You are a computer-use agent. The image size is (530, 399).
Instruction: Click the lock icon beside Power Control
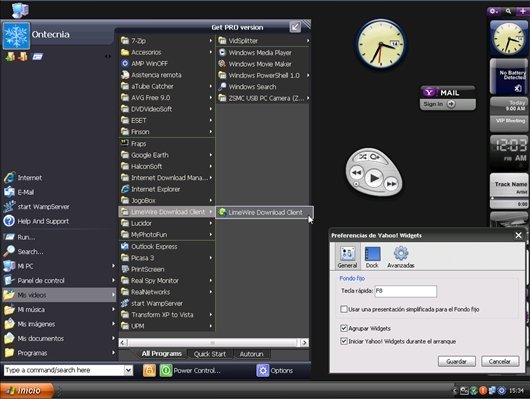(x=149, y=370)
